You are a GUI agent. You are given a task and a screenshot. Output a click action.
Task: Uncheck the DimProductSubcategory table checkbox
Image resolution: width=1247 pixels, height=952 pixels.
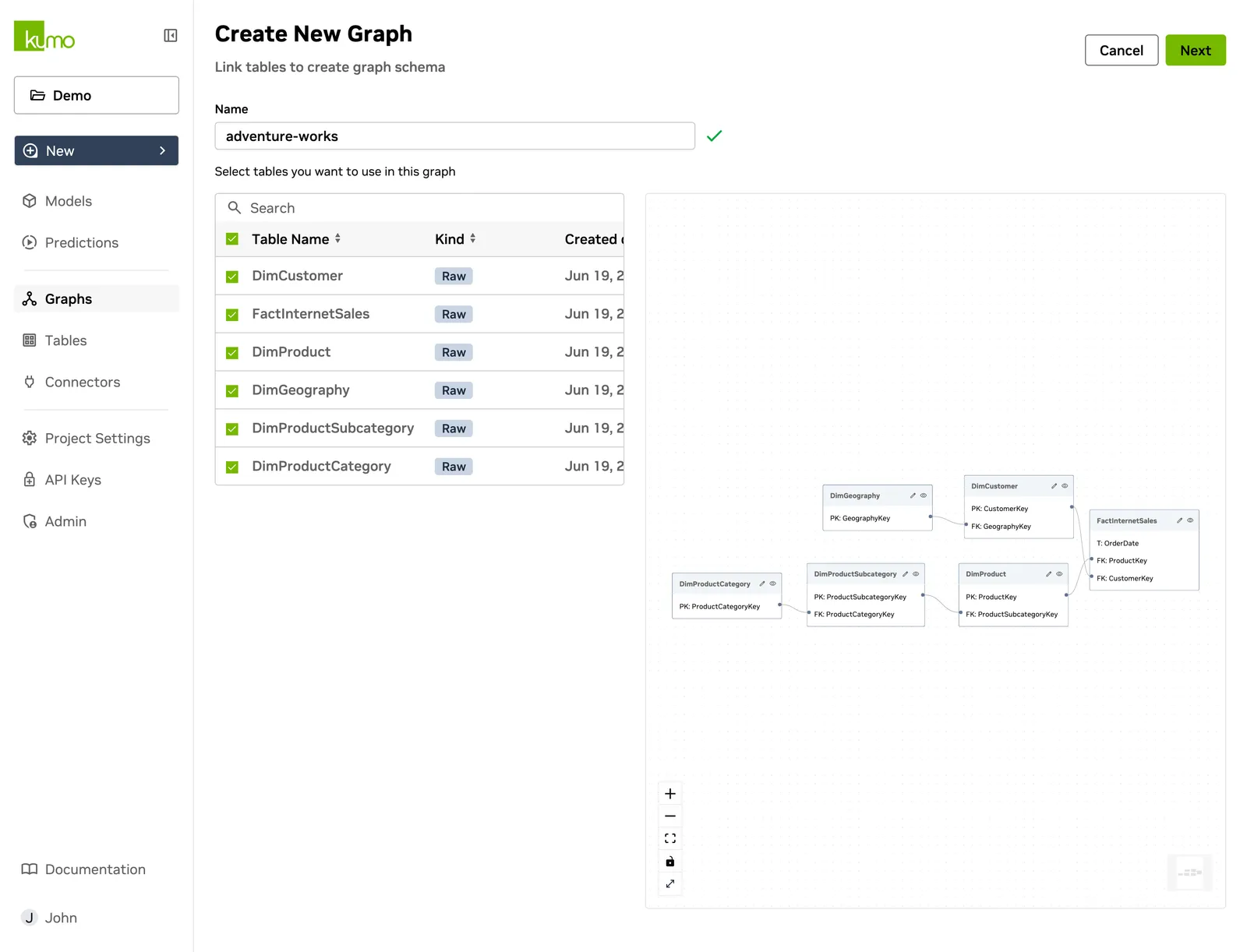(232, 429)
